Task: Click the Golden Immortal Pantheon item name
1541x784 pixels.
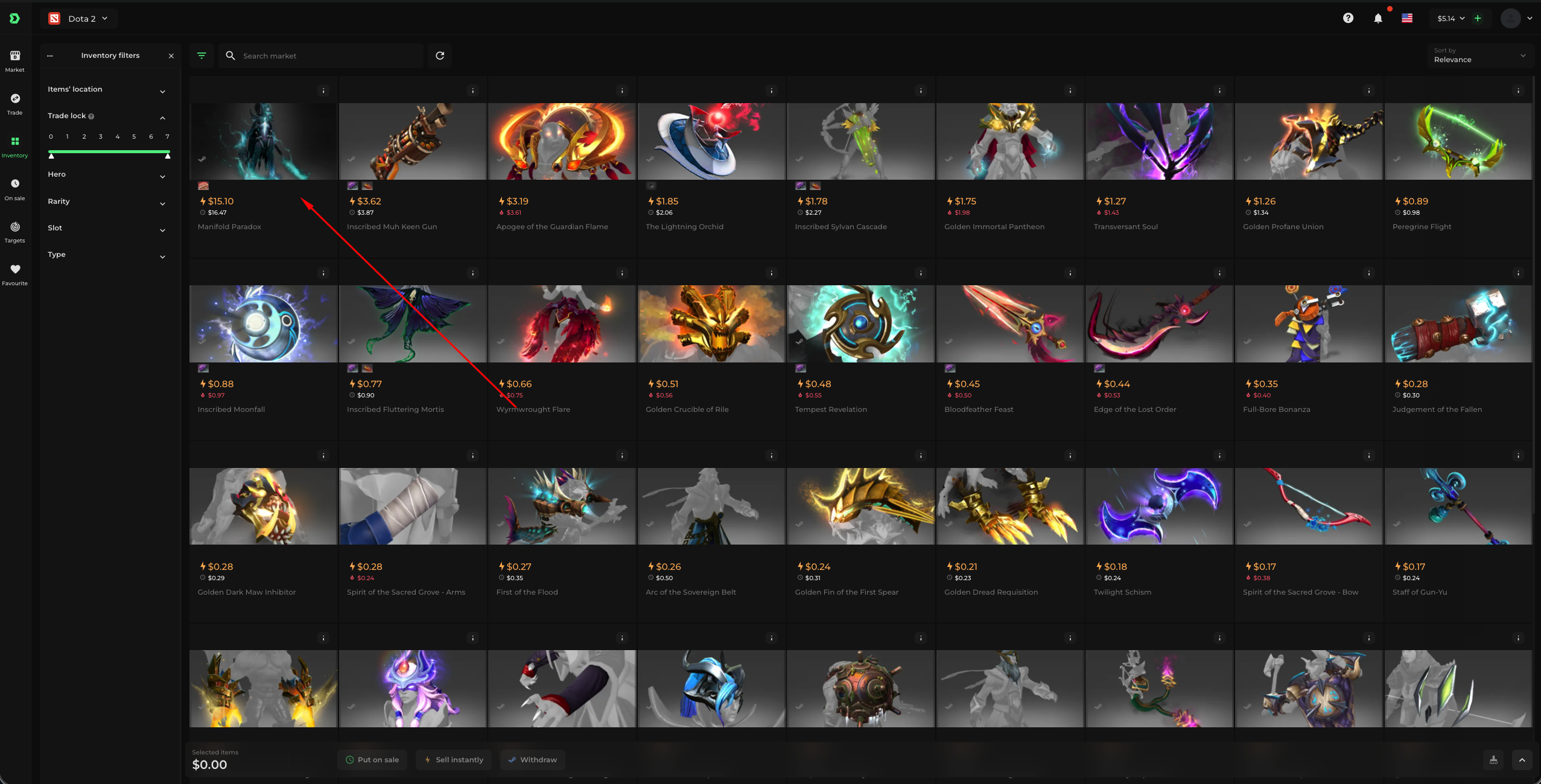Action: (x=994, y=227)
